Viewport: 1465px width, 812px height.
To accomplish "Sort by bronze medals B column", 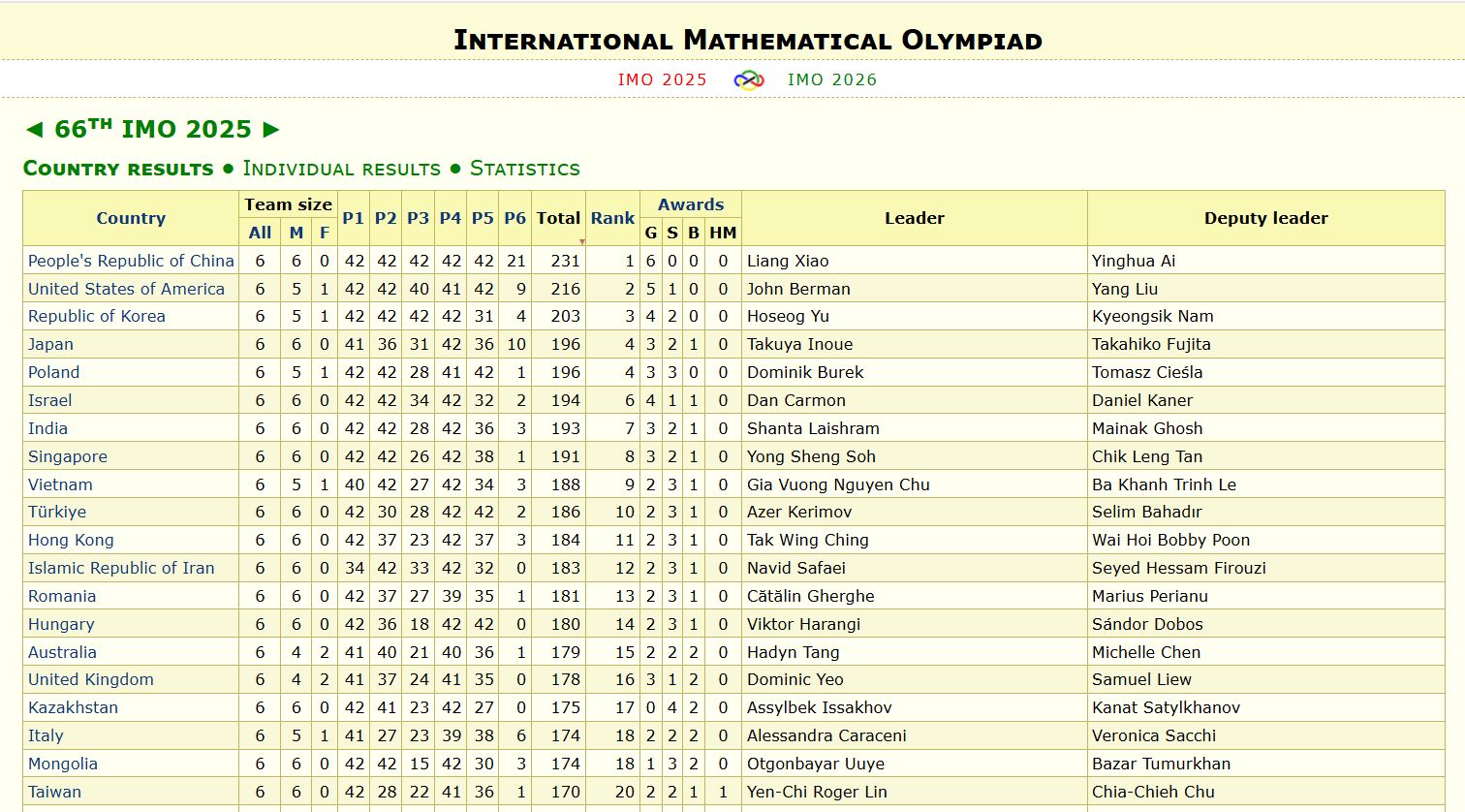I will (694, 233).
